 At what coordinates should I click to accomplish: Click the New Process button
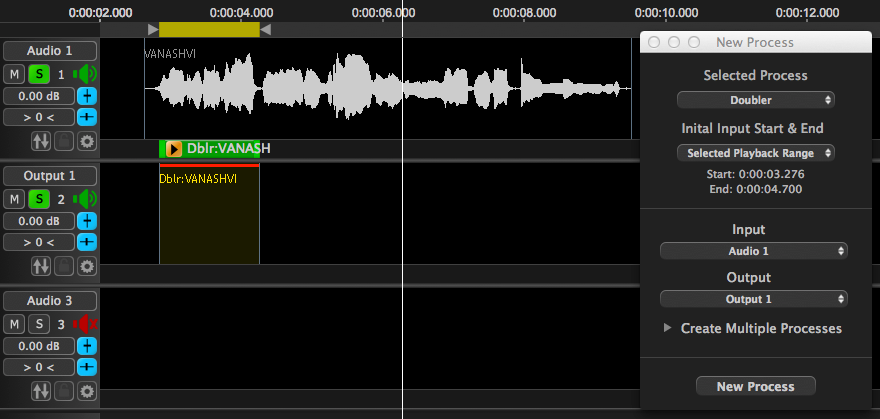pyautogui.click(x=755, y=386)
